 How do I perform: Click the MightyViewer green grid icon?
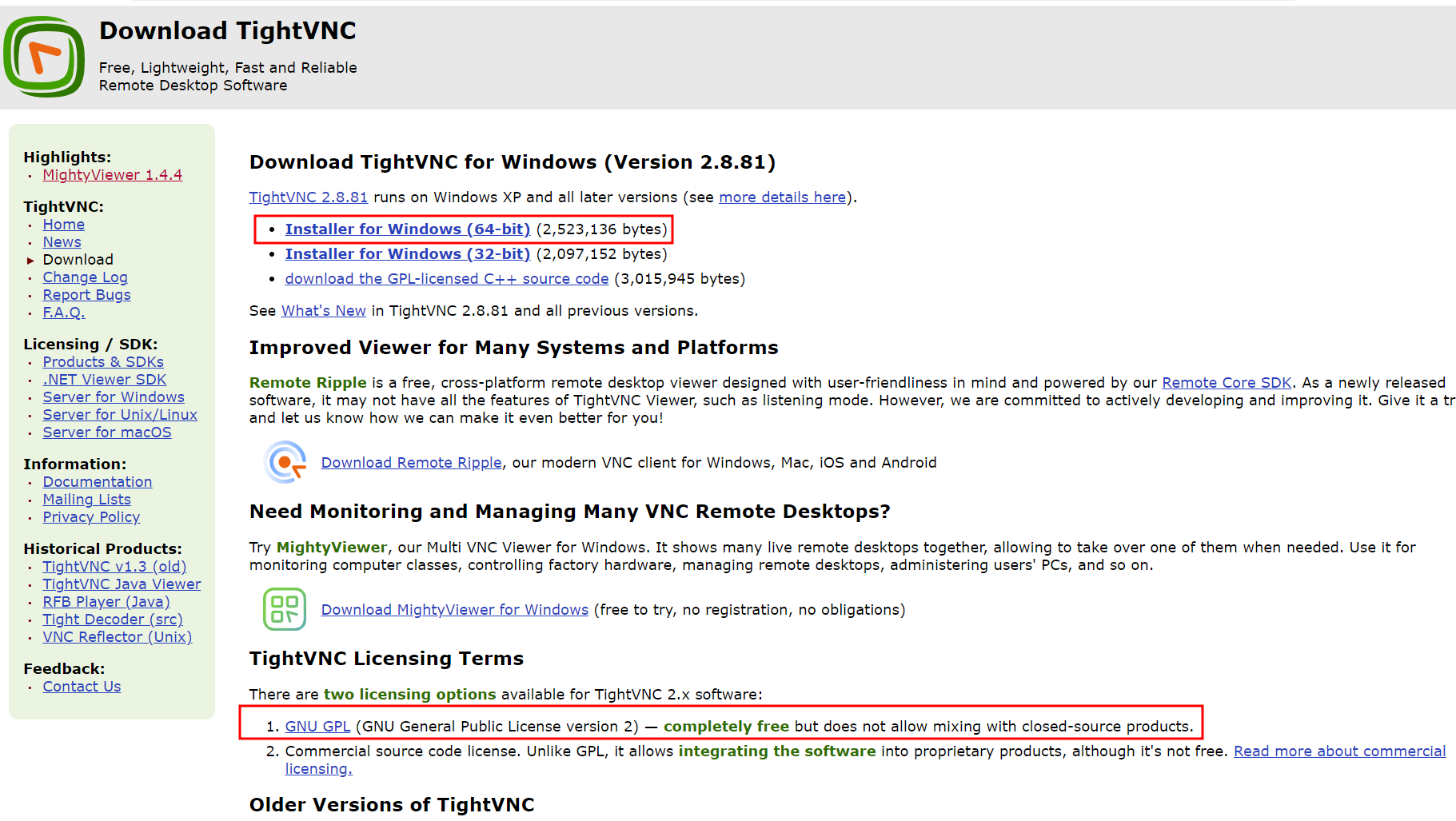tap(285, 609)
